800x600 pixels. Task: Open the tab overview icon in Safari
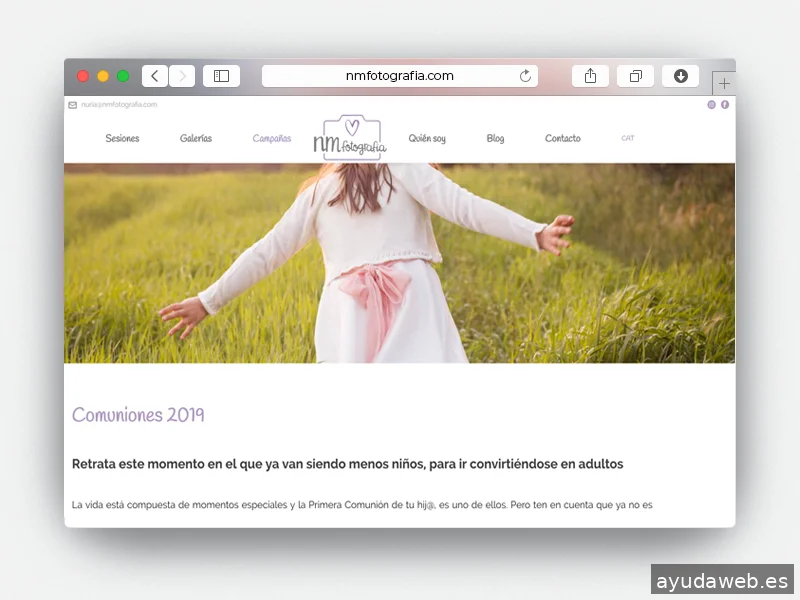point(635,75)
